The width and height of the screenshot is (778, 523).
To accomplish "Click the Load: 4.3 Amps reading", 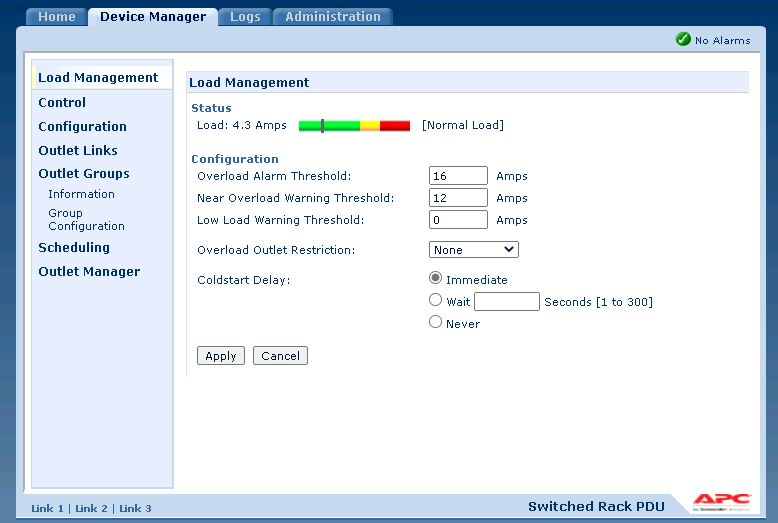I will click(x=242, y=125).
